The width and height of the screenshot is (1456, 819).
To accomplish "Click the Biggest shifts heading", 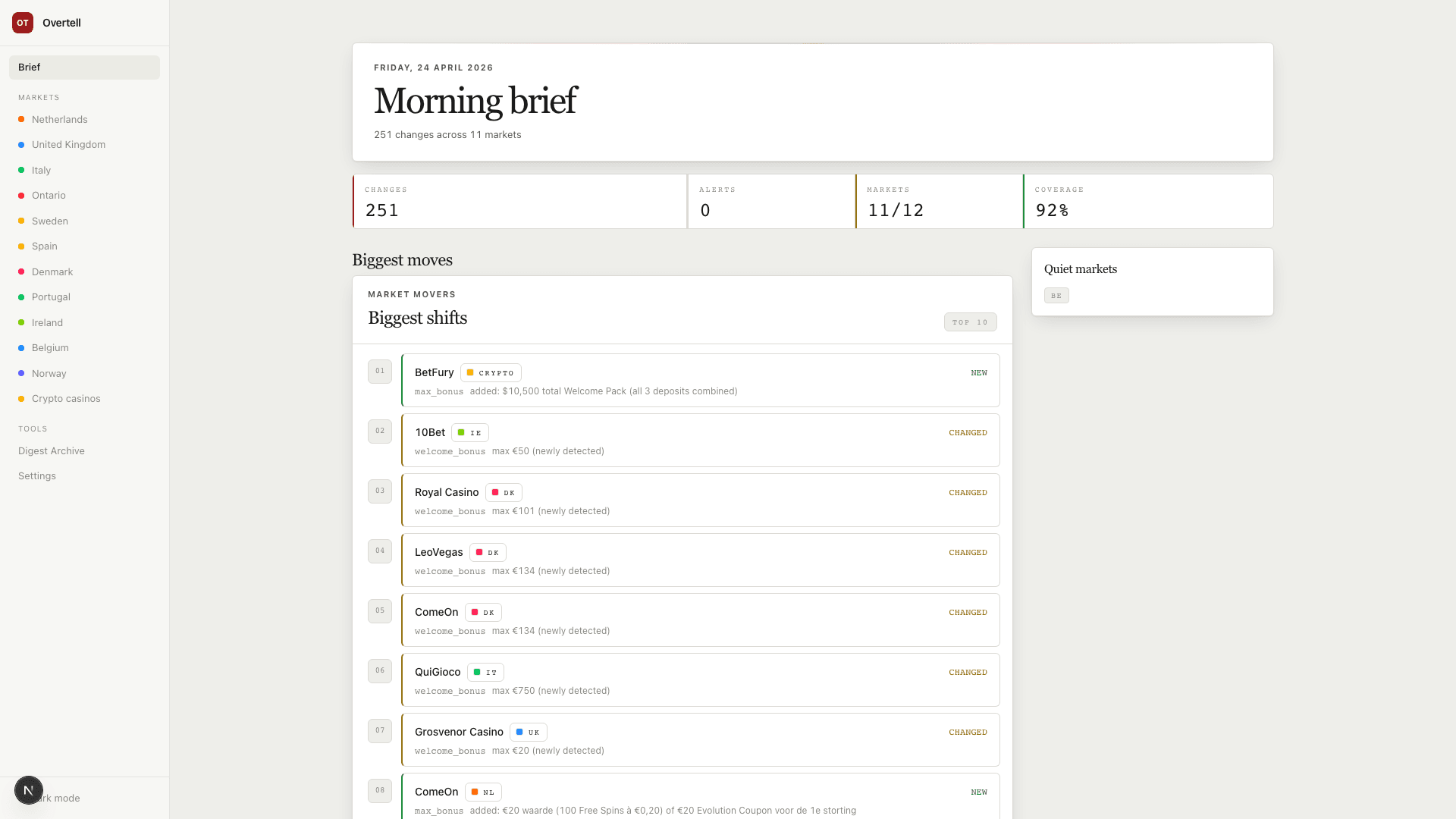I will (417, 318).
